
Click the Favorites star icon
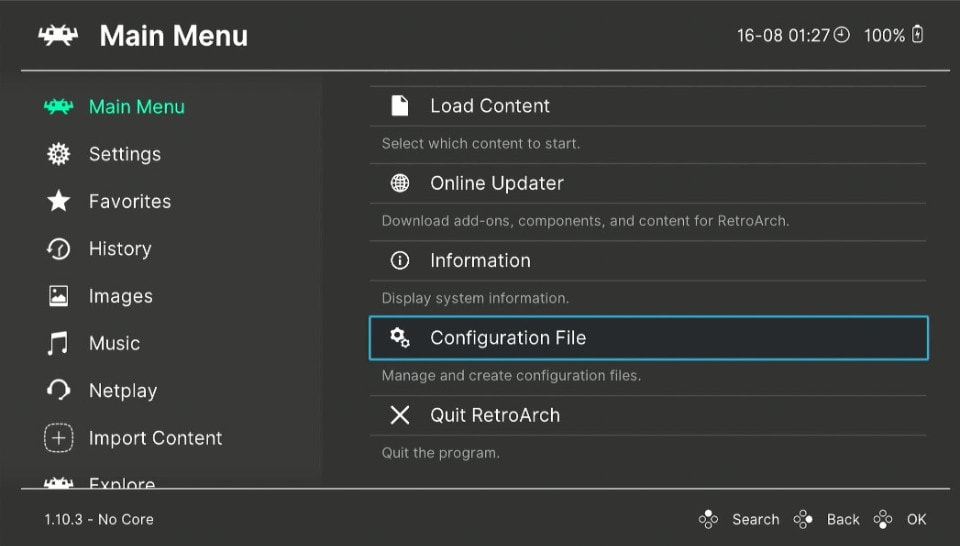(59, 201)
